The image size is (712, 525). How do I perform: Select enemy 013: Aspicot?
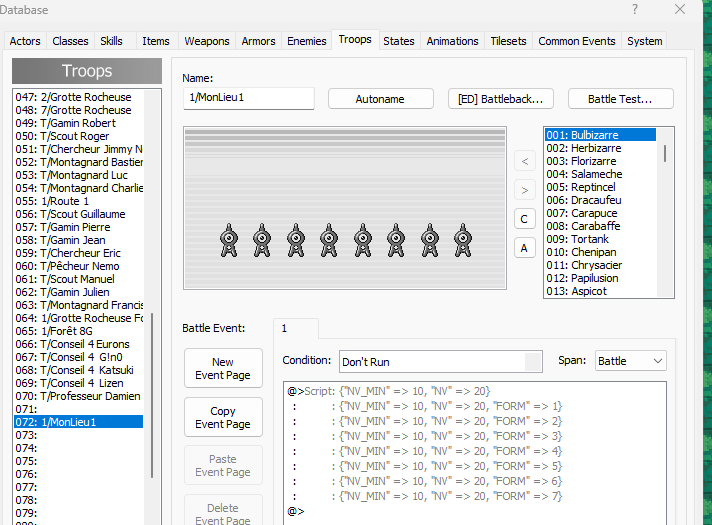[x=600, y=292]
